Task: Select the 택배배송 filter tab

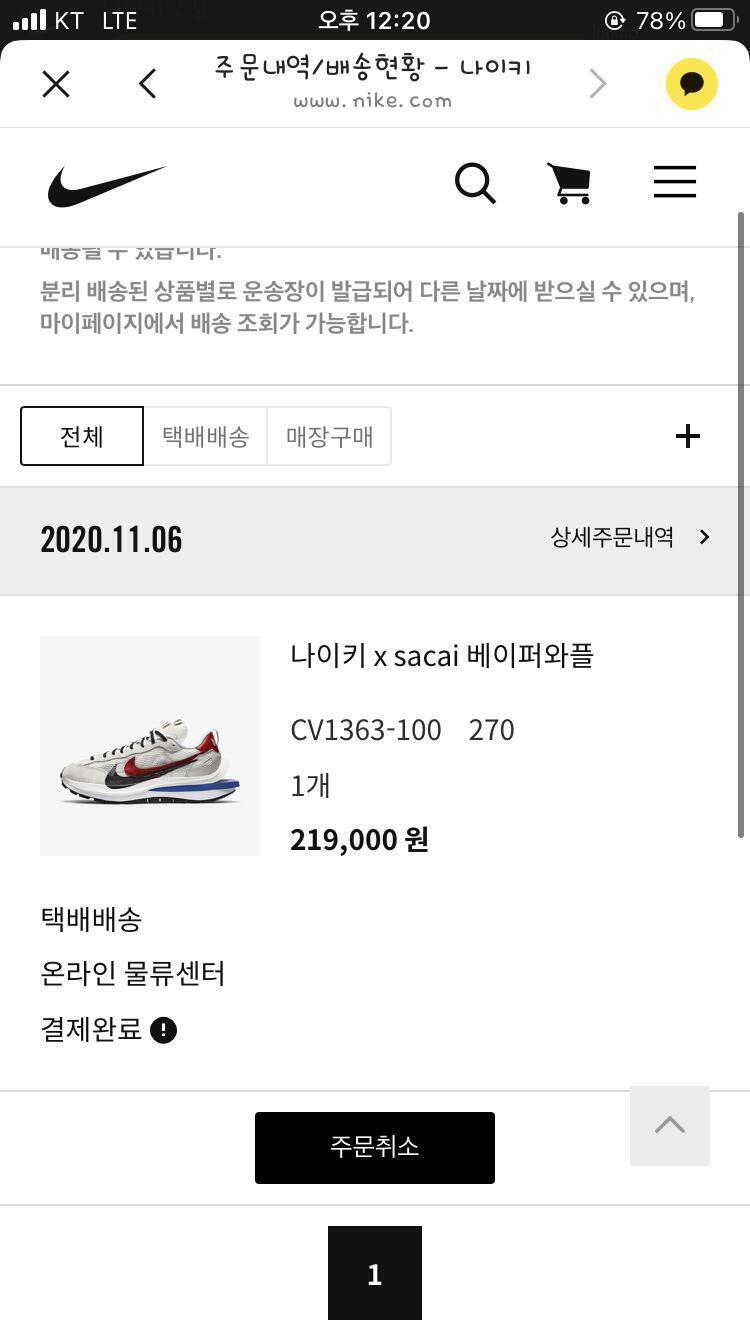Action: coord(205,436)
